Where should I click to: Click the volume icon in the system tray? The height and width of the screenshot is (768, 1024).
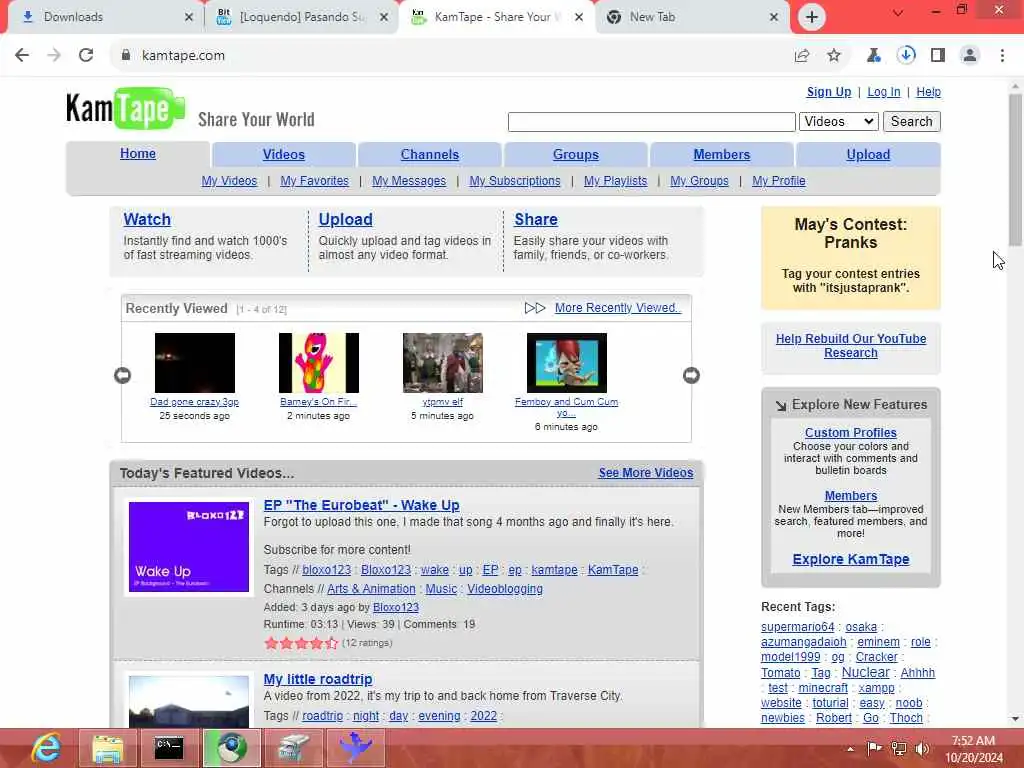tap(923, 749)
